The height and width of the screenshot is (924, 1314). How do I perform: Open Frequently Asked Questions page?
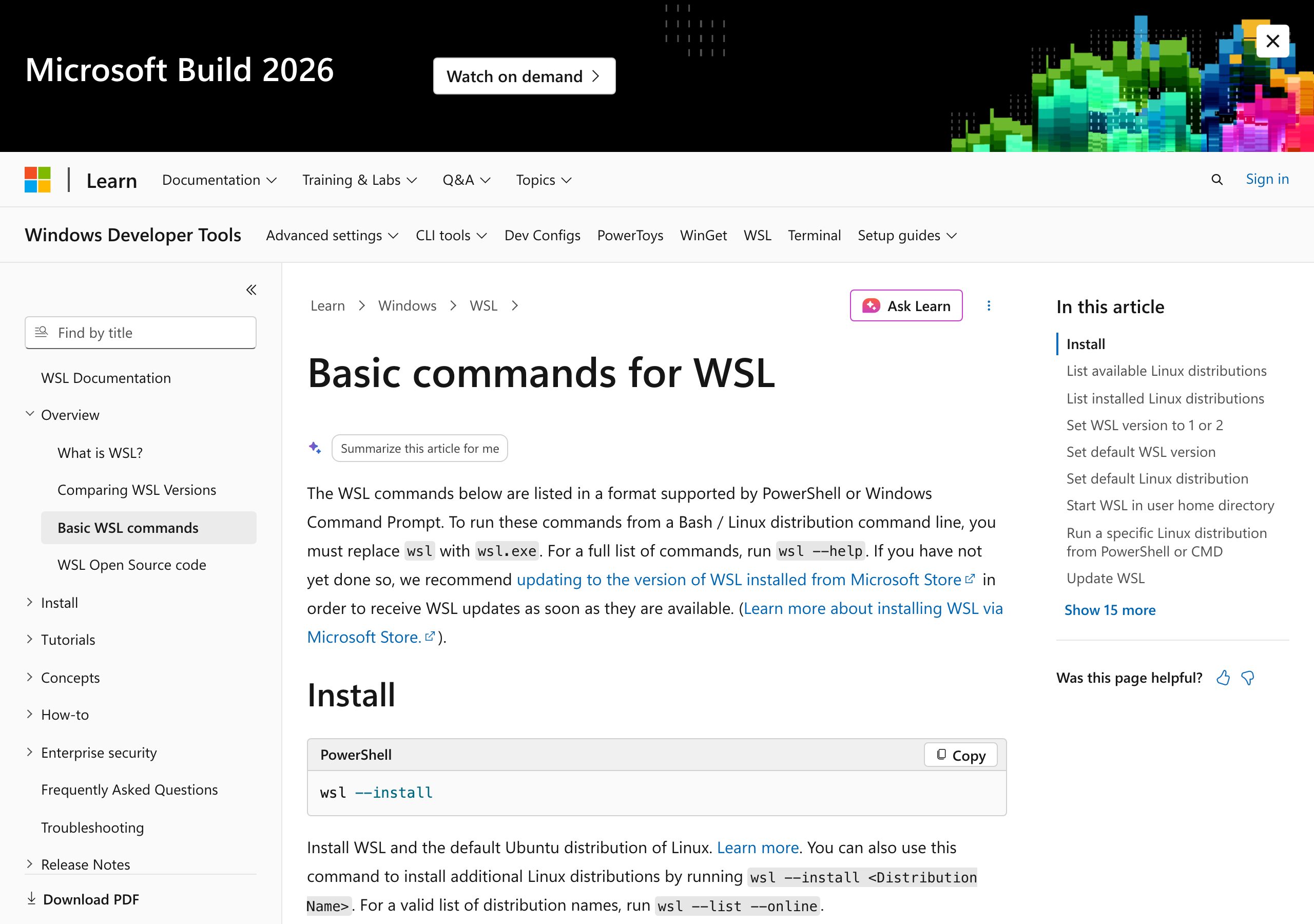[129, 790]
